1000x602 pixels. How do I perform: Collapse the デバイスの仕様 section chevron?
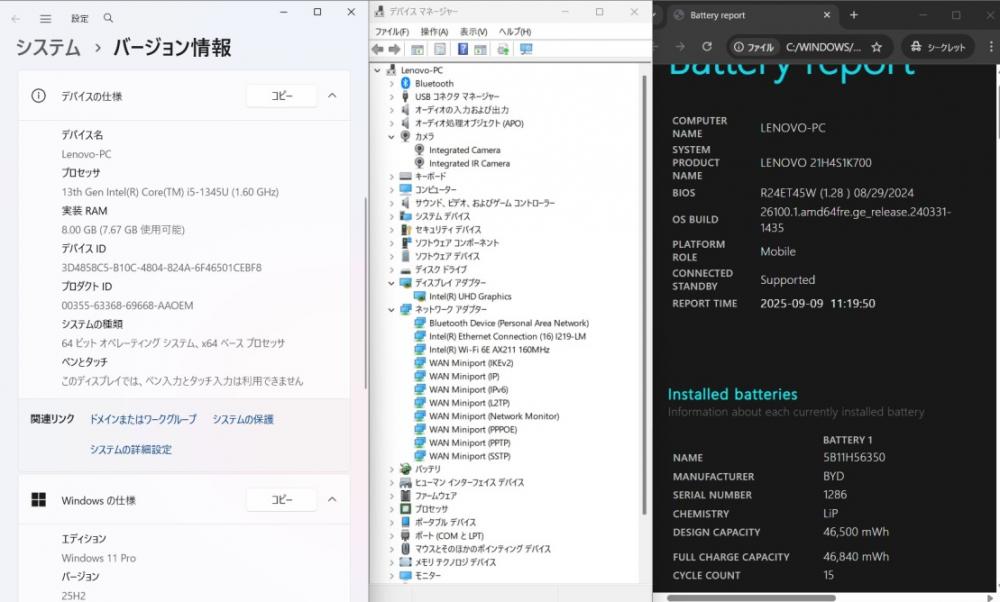(x=332, y=96)
